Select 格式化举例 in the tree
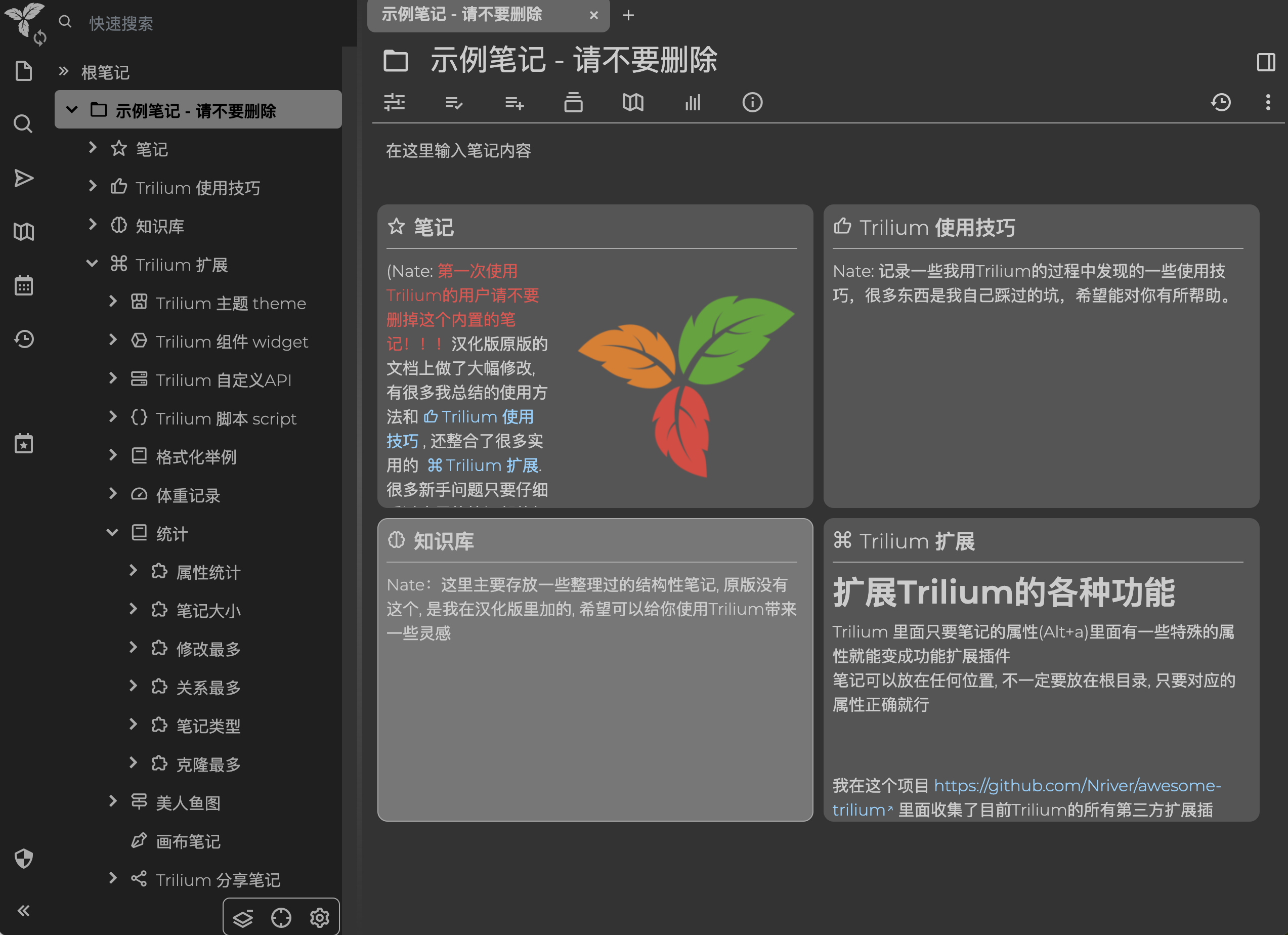1288x935 pixels. pos(196,457)
